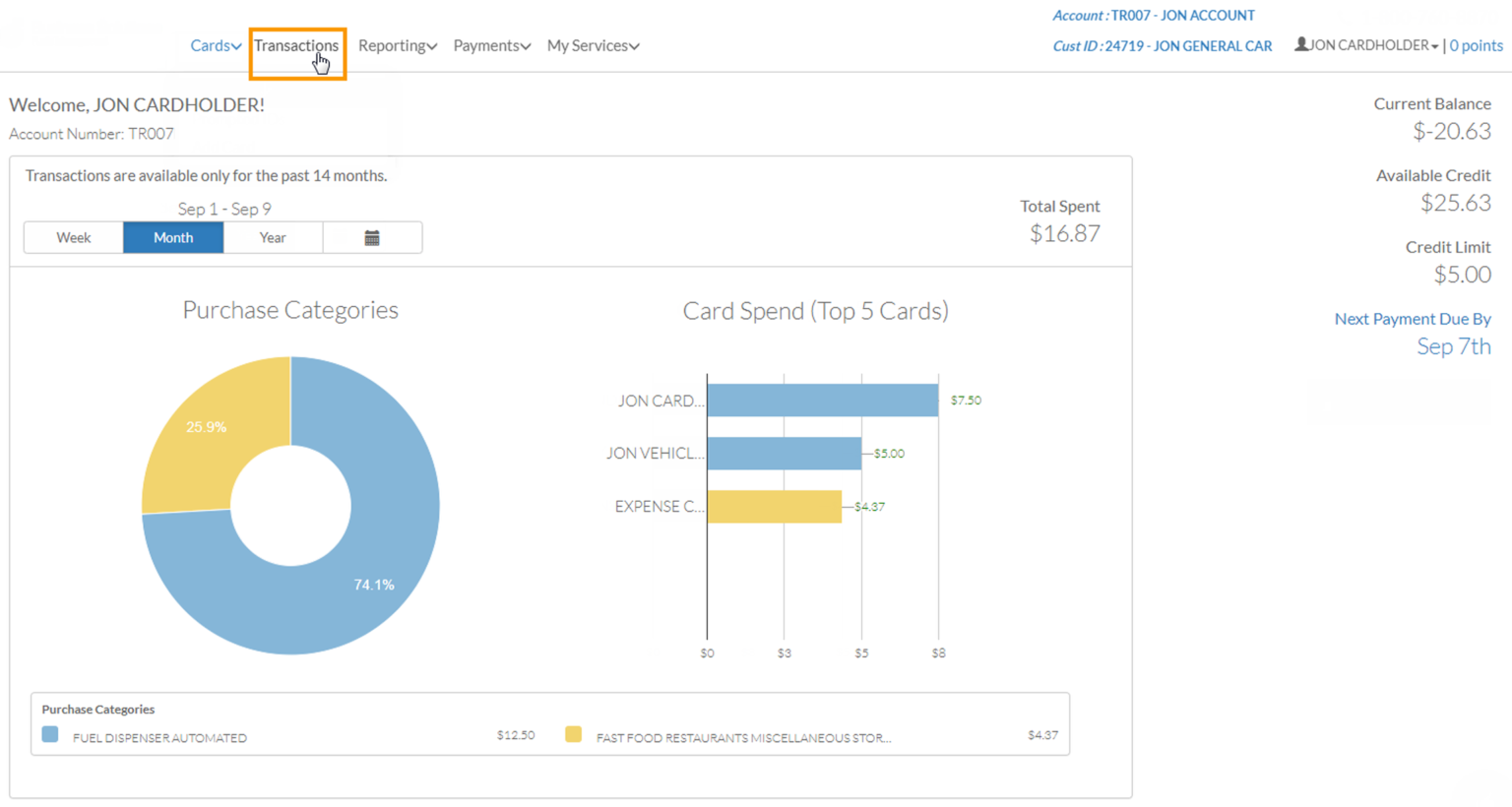This screenshot has height=807, width=1512.
Task: Open Next Payment Due By details
Action: 1412,319
